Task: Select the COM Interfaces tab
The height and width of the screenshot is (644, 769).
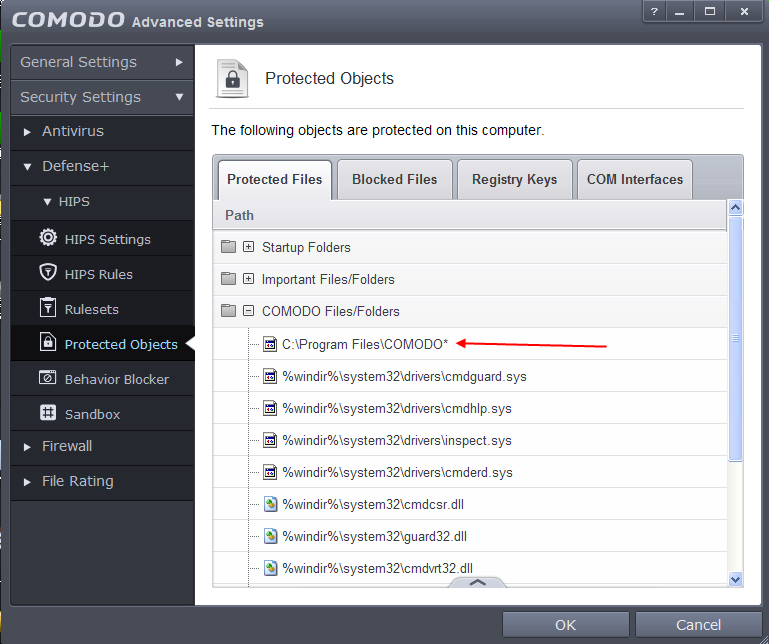Action: click(635, 180)
